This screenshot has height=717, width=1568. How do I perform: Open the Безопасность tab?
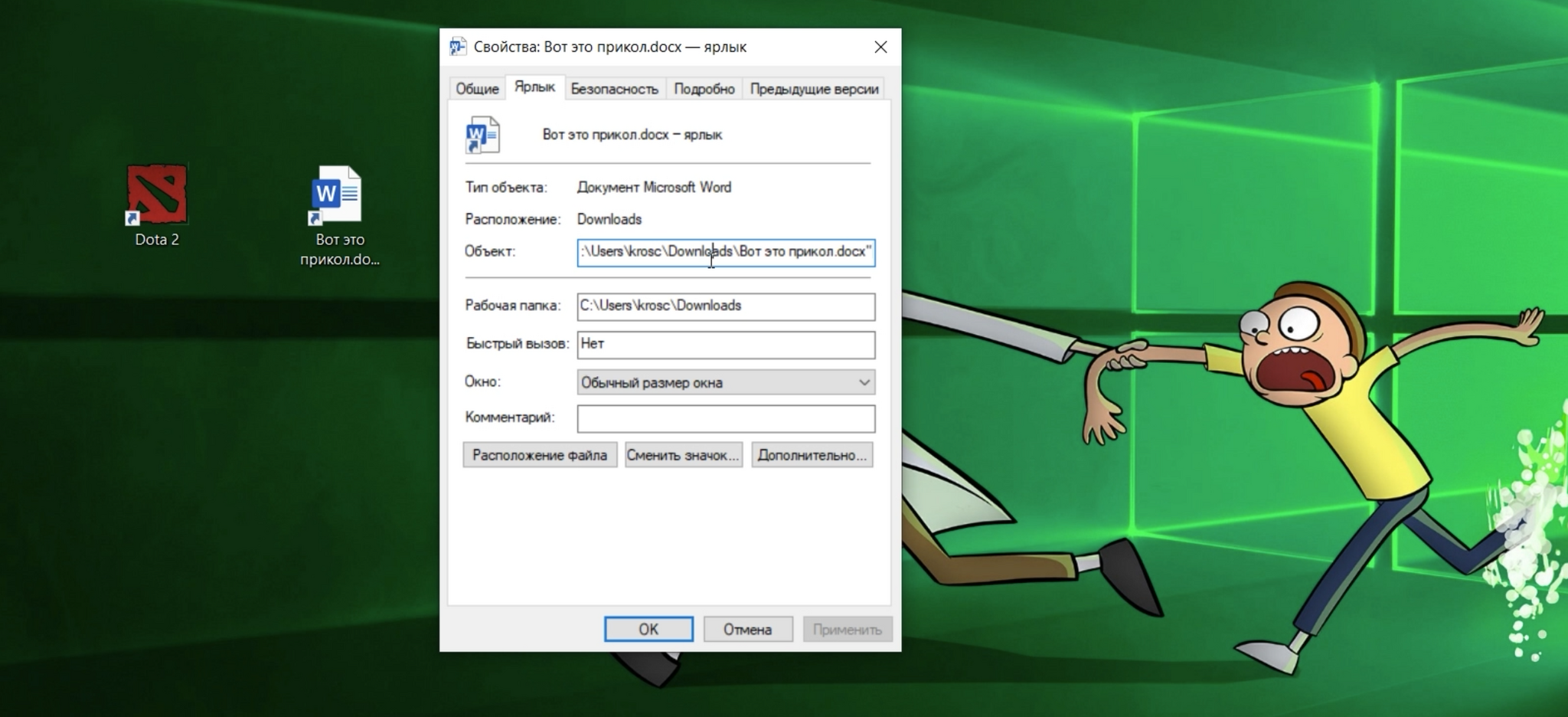pyautogui.click(x=615, y=89)
